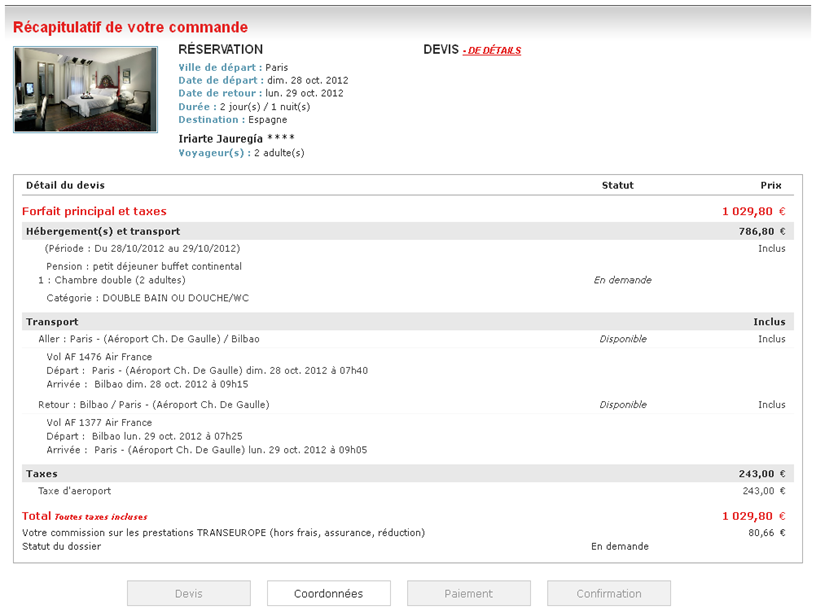Select the Confirmation step button
Viewport: 816px width, 612px height.
(608, 593)
